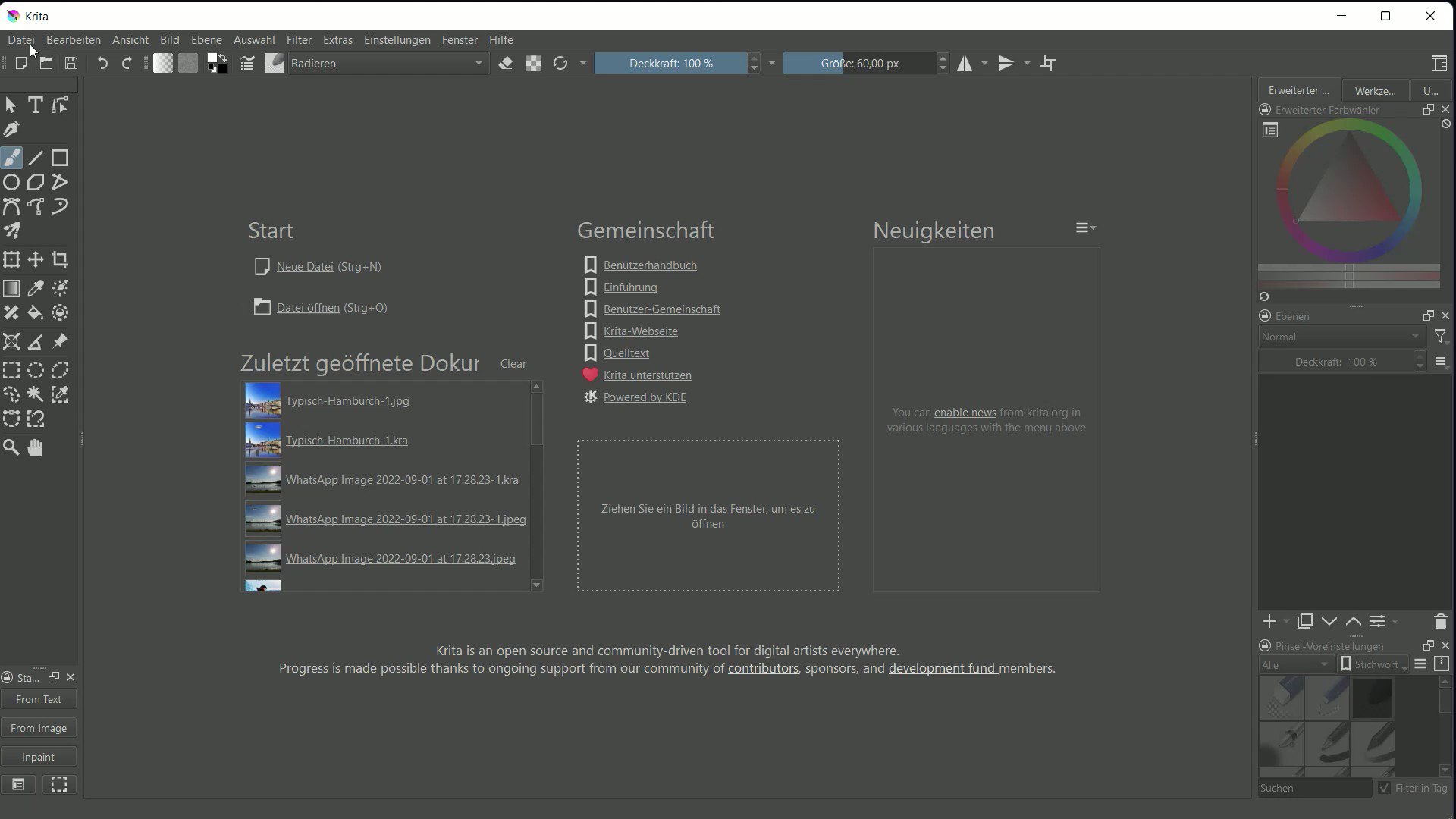Select the Elliptical Selection tool

[36, 370]
